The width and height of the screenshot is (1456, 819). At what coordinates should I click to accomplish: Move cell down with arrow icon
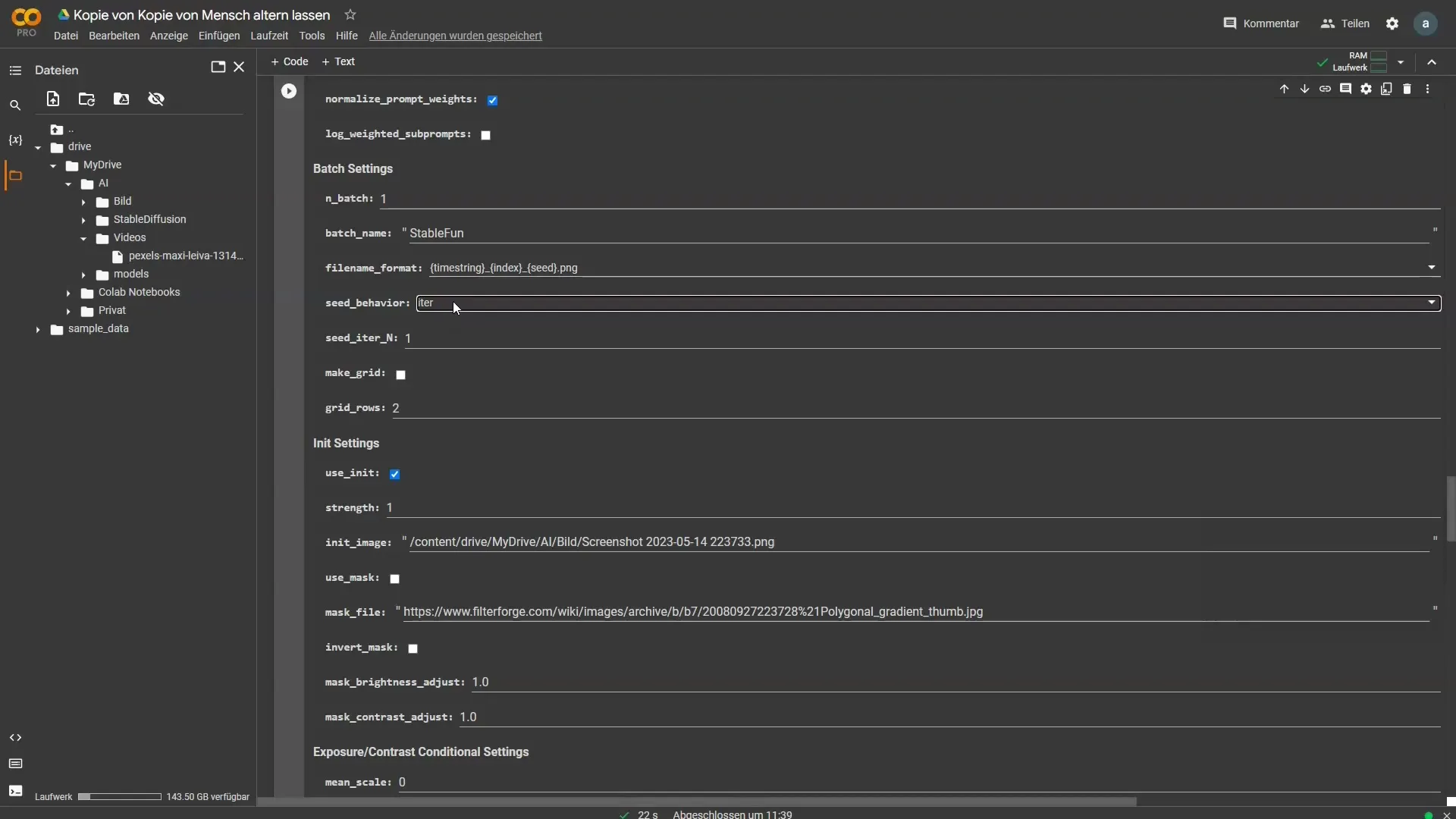[x=1304, y=89]
